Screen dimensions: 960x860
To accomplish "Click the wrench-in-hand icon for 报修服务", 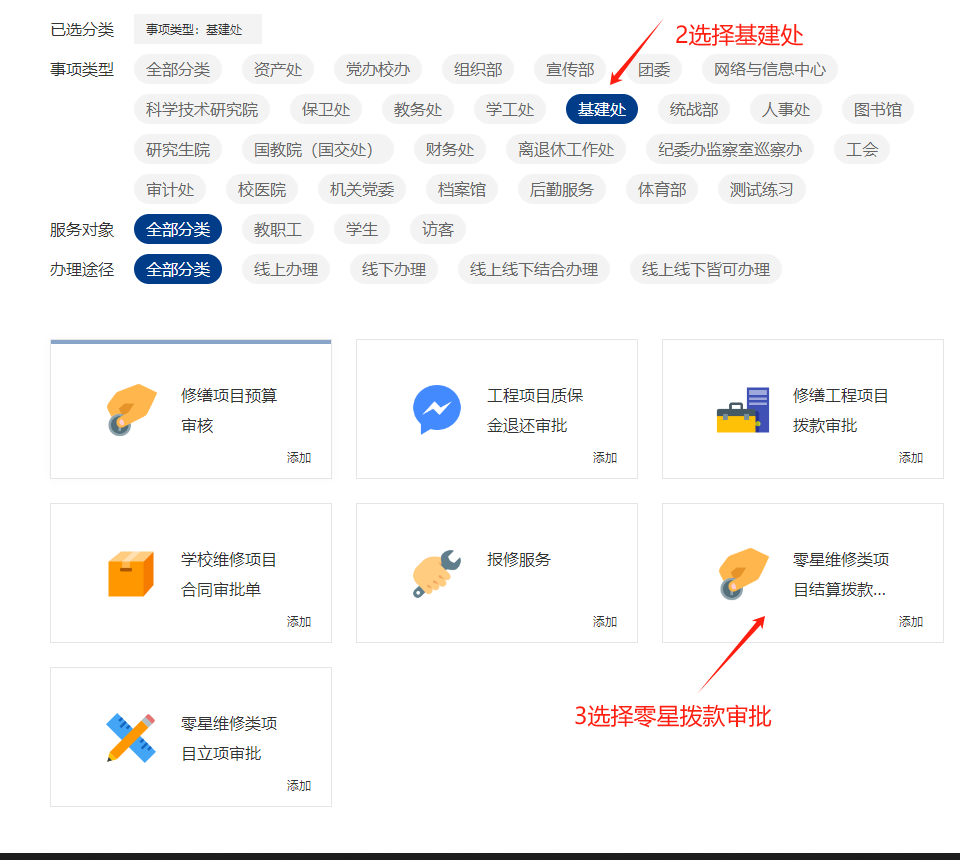I will (x=437, y=574).
